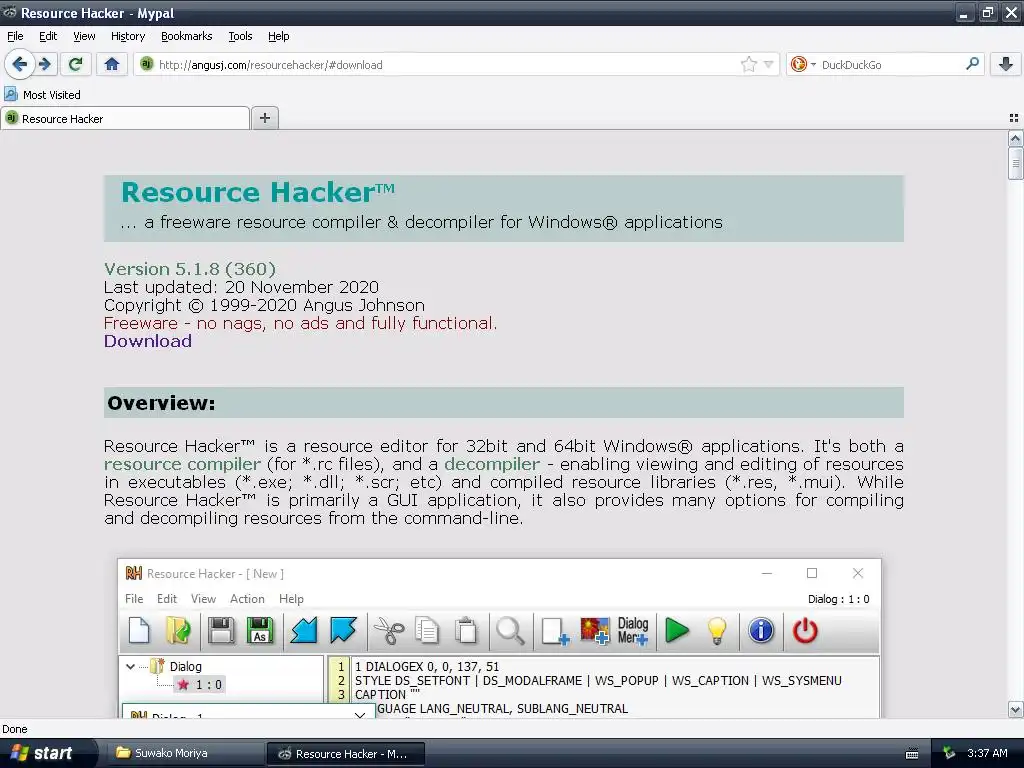This screenshot has width=1024, height=768.
Task: Open the DuckDuckGo search engine selector
Action: pos(803,64)
